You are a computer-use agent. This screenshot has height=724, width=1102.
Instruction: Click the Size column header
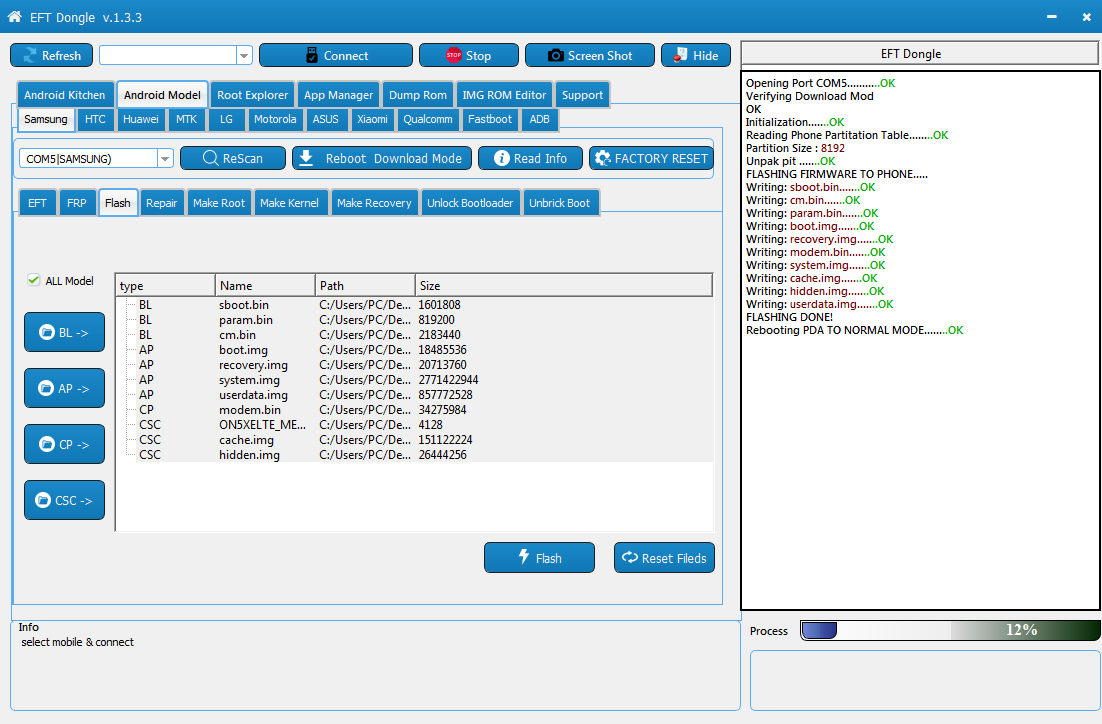tap(564, 285)
